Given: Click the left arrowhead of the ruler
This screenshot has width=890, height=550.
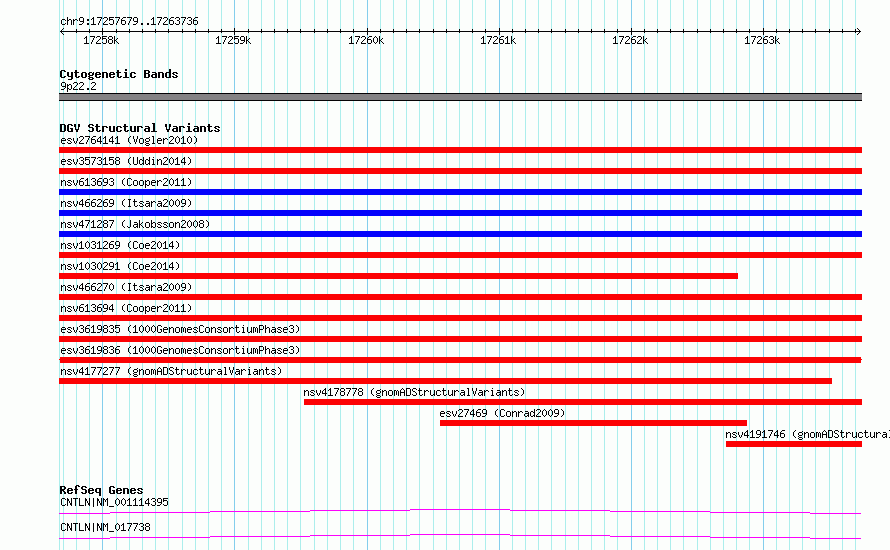Looking at the screenshot, I should 62,31.
